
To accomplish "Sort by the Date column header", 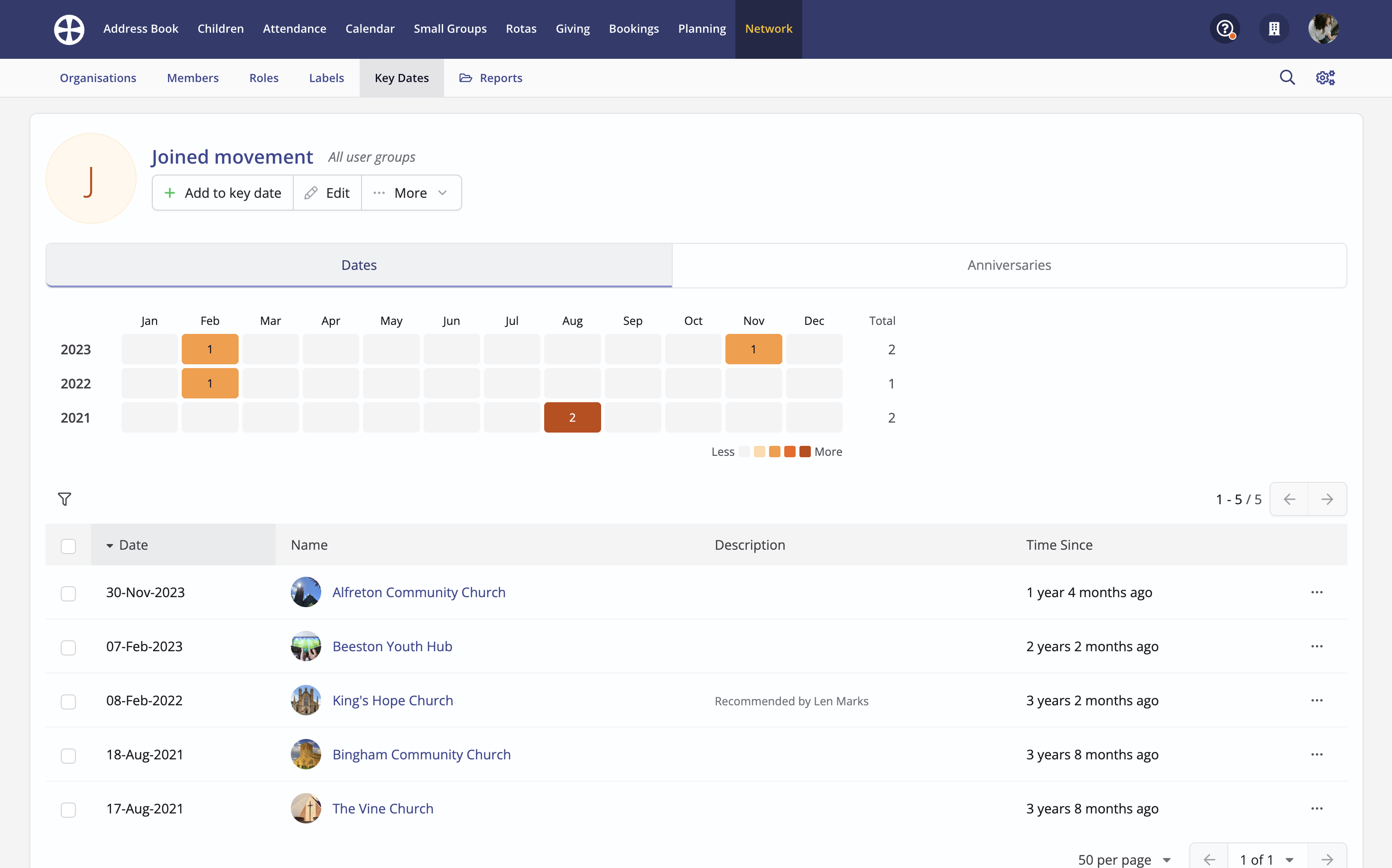I will pos(133,545).
